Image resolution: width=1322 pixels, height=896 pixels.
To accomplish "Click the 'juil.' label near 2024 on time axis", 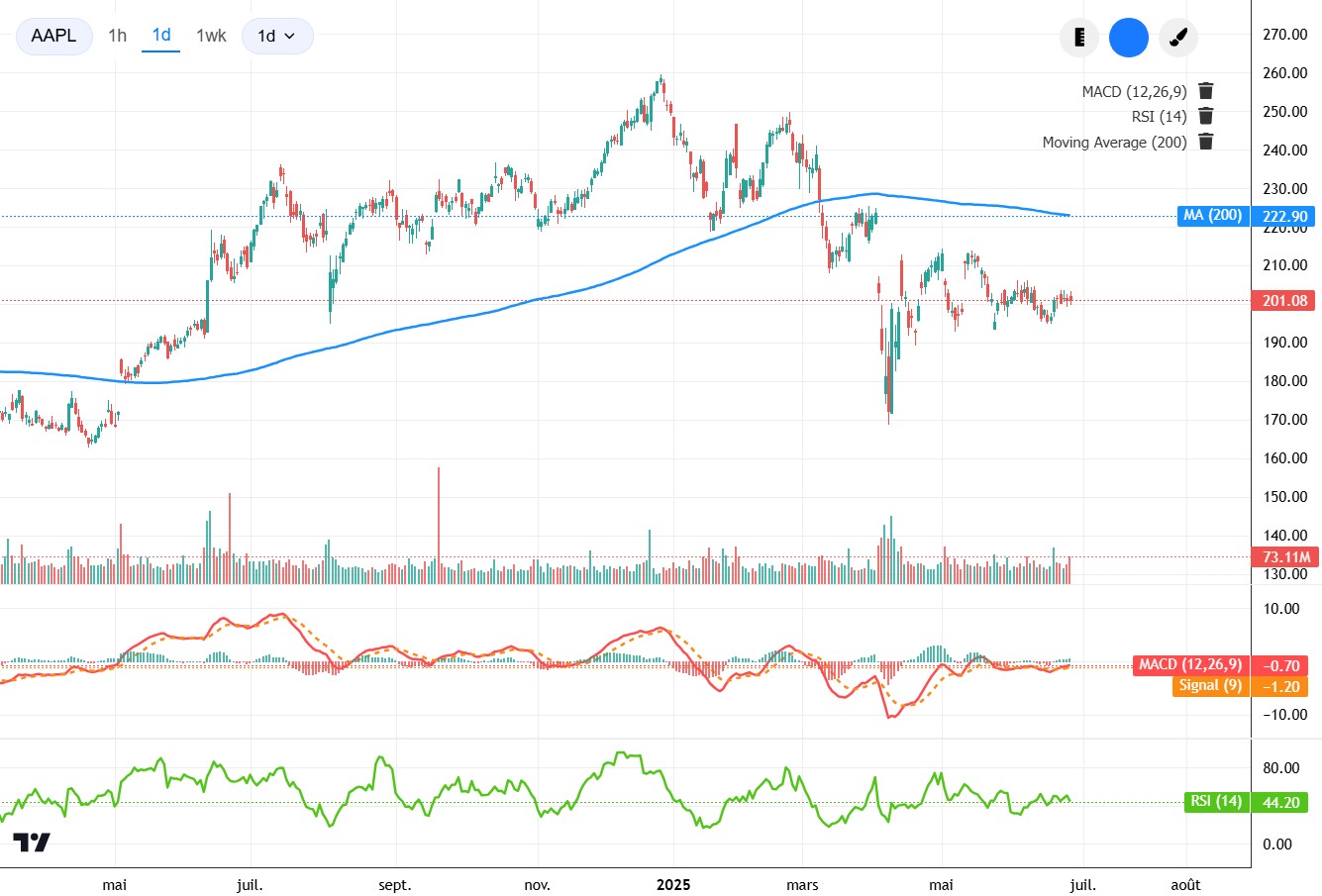I will tap(250, 884).
